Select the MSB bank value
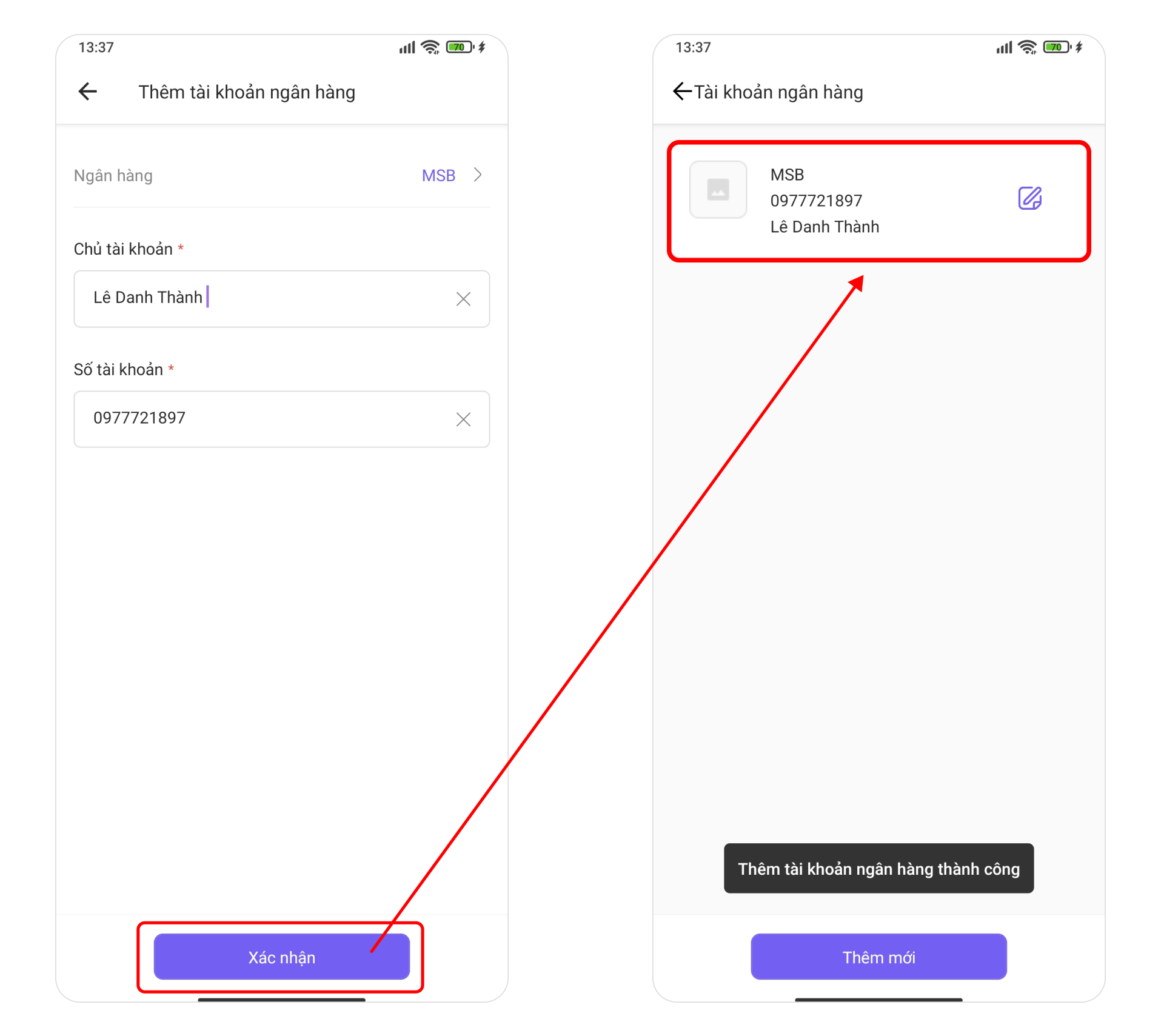The image size is (1164, 1036). [x=438, y=176]
